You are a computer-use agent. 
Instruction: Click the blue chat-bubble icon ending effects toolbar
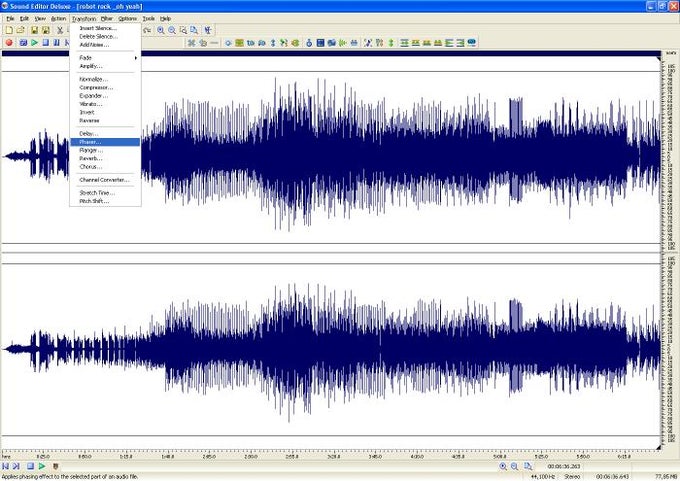[472, 43]
